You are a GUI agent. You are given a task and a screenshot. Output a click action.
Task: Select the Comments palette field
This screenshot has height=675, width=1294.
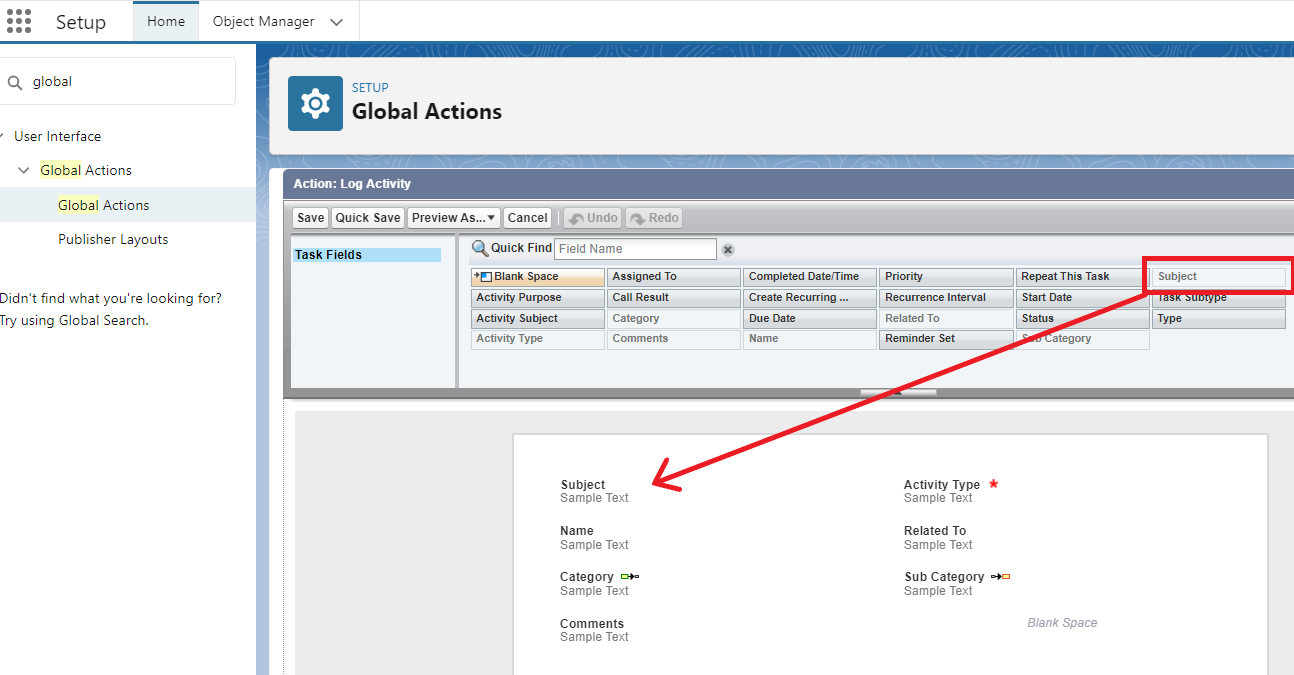[x=674, y=339]
